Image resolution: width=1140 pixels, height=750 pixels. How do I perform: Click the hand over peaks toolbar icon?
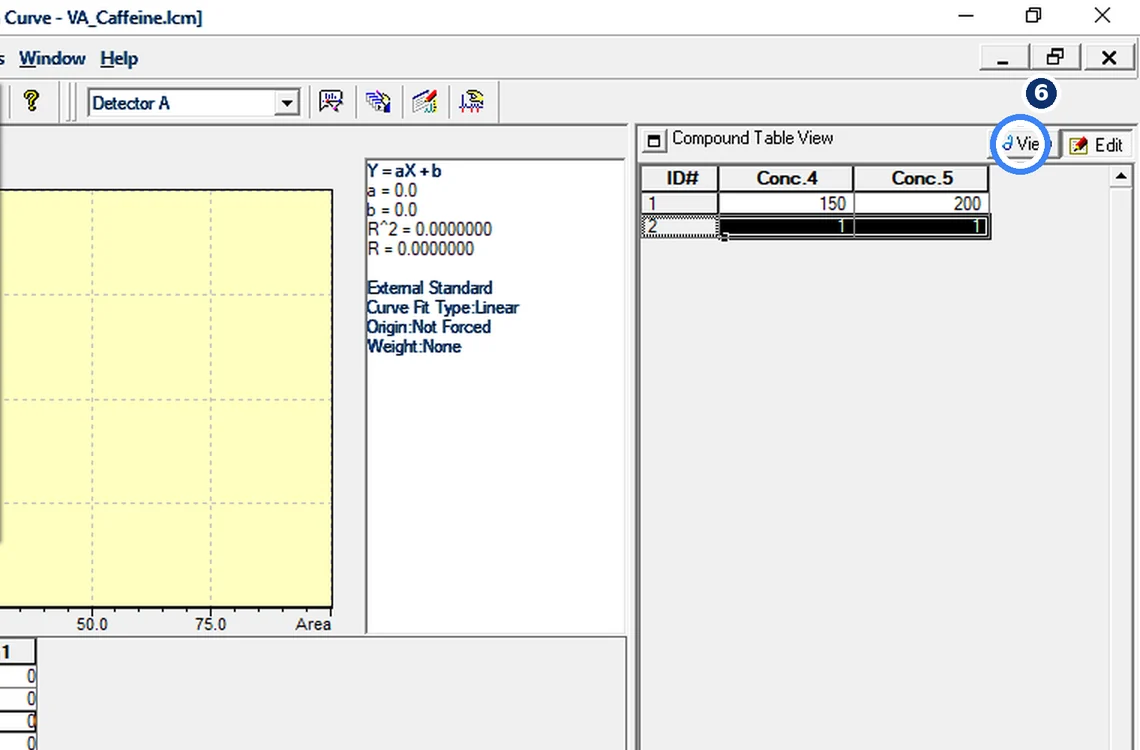472,101
